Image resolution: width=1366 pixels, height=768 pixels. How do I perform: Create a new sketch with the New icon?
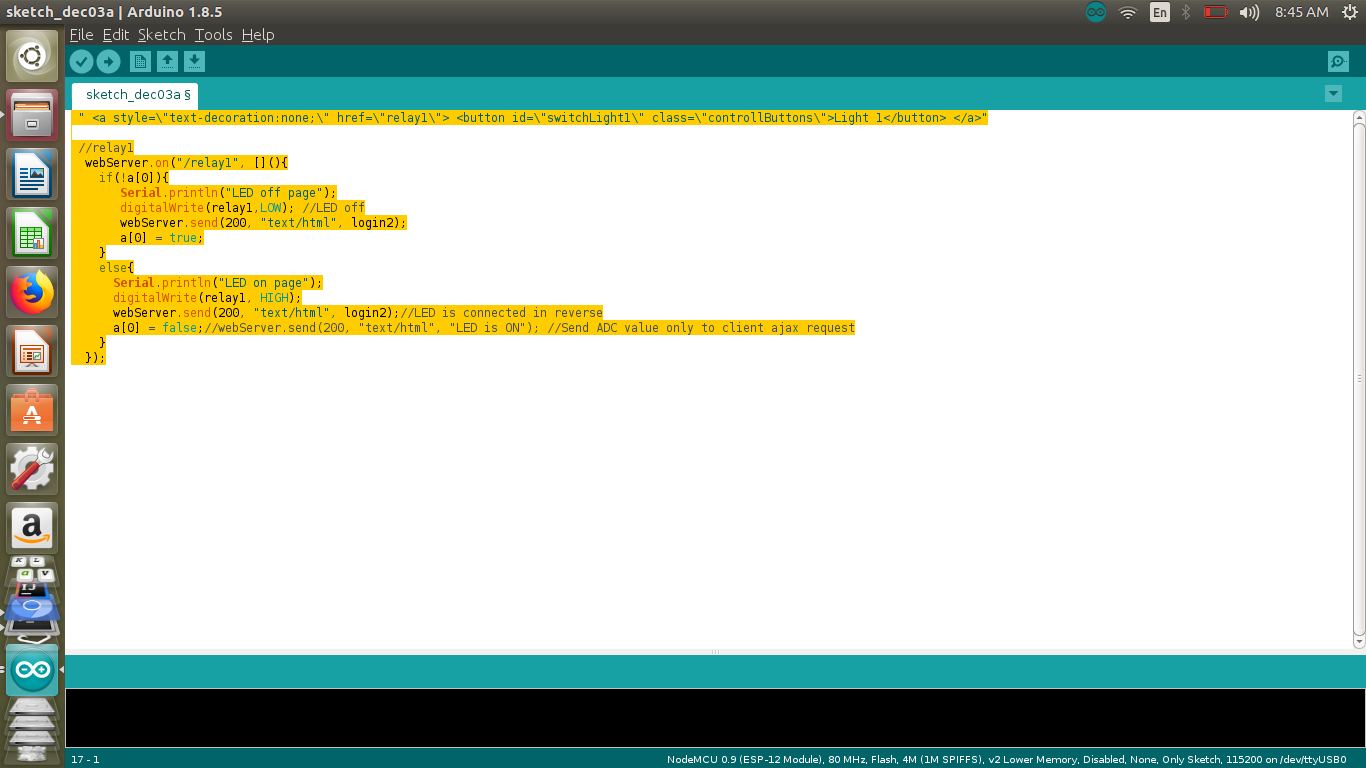point(141,62)
